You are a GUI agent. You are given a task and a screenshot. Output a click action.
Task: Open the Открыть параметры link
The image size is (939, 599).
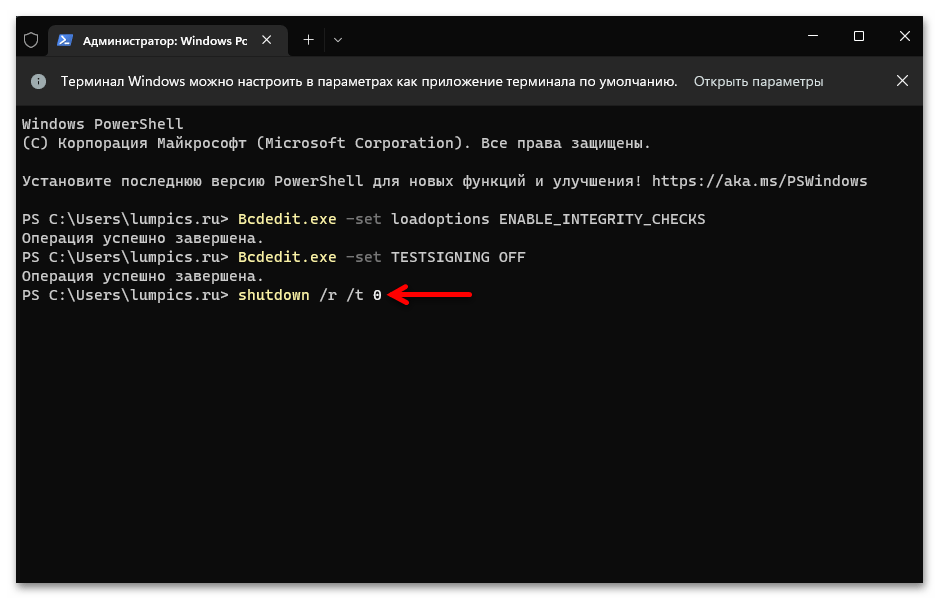758,81
